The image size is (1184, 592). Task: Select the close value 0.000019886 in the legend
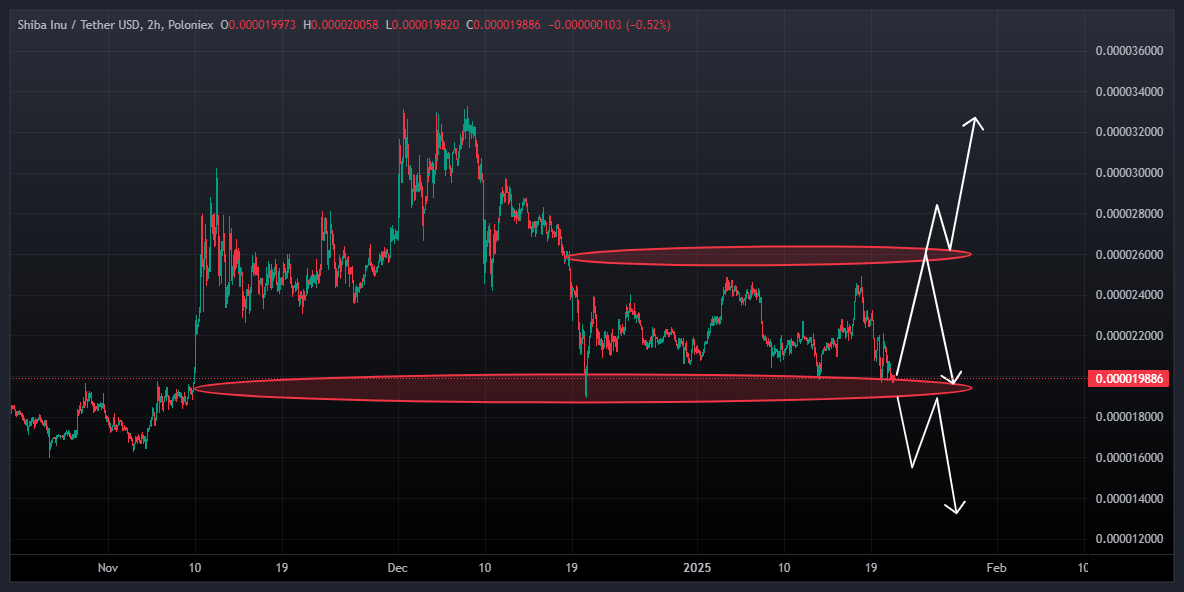click(x=508, y=26)
